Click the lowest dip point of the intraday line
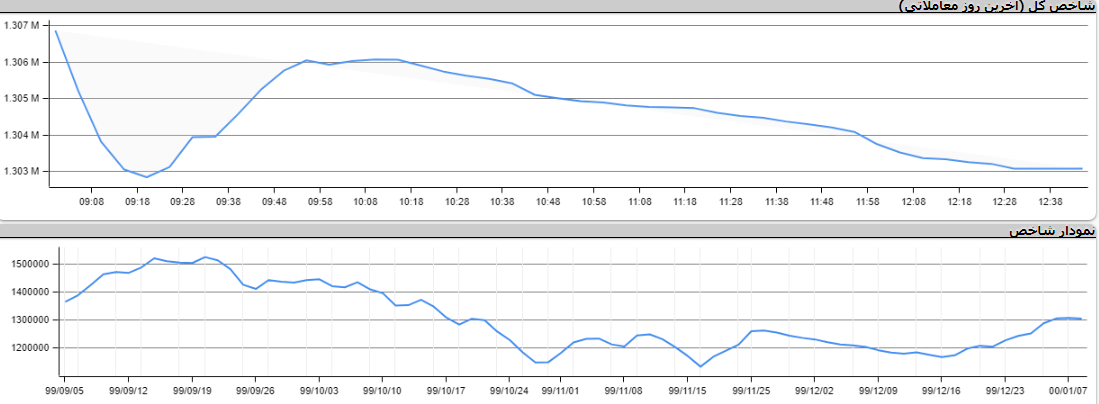This screenshot has width=1099, height=404. [147, 177]
